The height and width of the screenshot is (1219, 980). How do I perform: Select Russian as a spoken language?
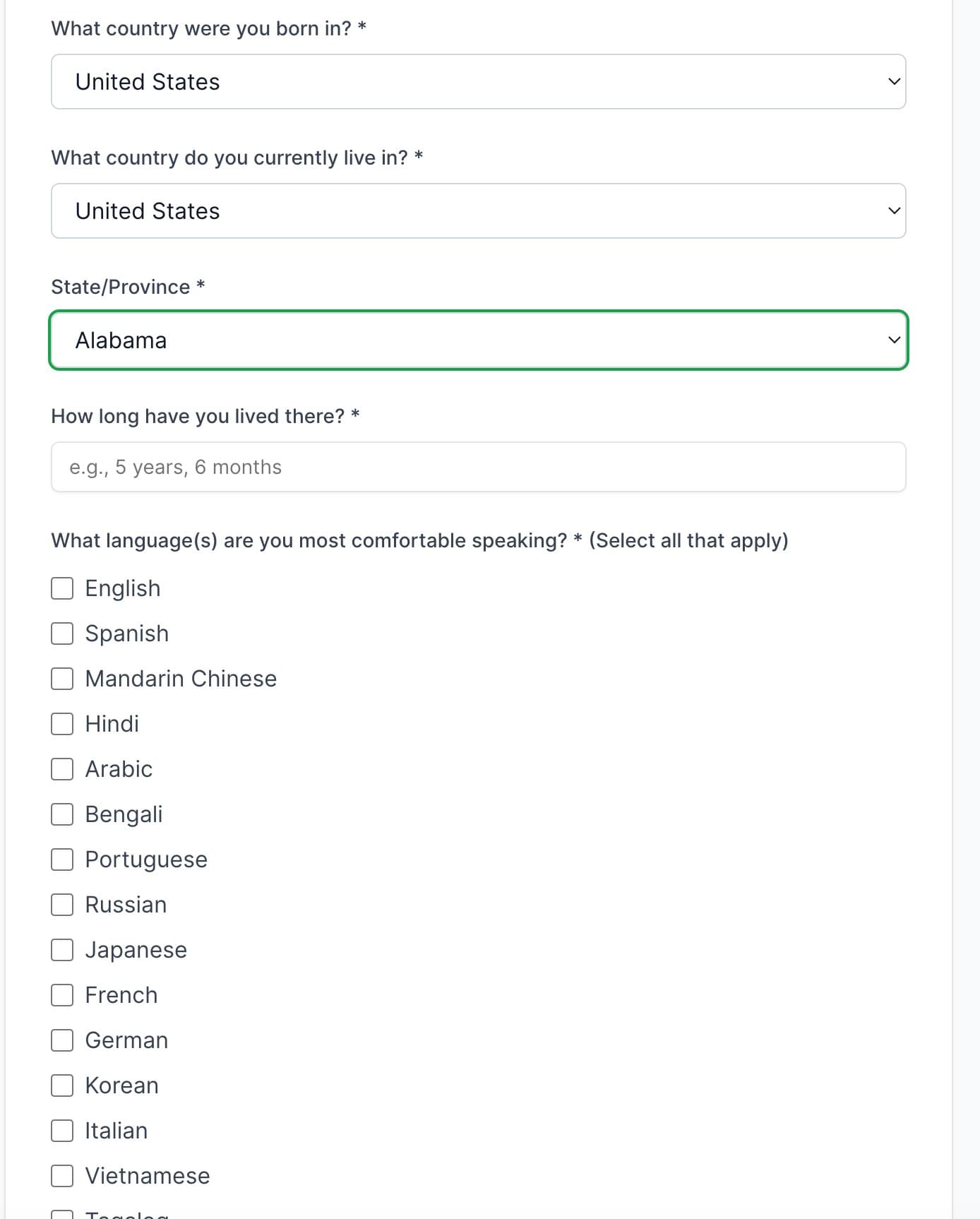click(x=62, y=905)
